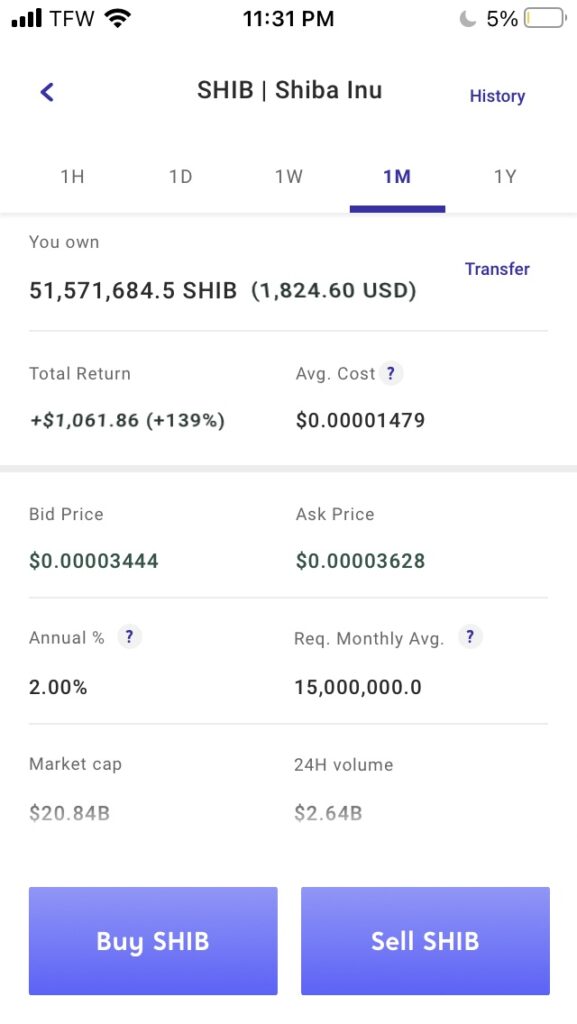Image resolution: width=577 pixels, height=1024 pixels.
Task: Switch to the 1D timeframe tab
Action: (181, 177)
